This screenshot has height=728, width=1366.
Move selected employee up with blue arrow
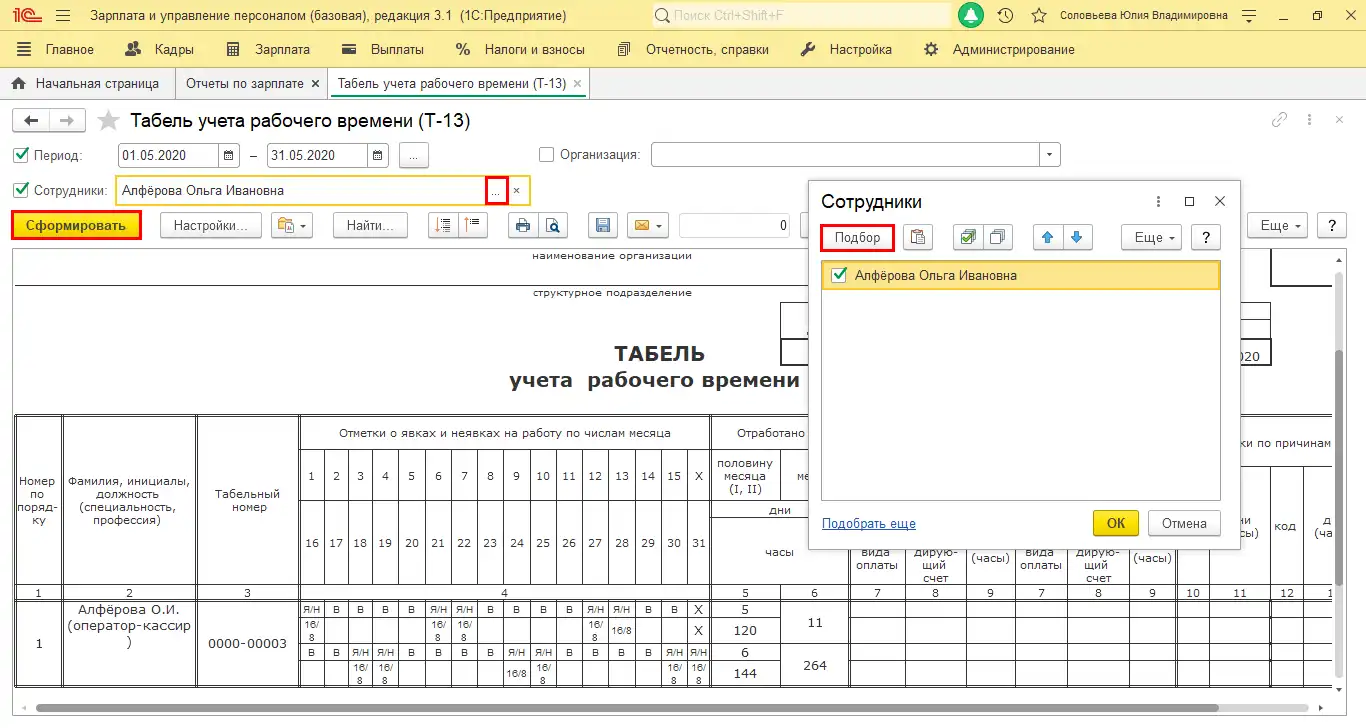pyautogui.click(x=1049, y=237)
